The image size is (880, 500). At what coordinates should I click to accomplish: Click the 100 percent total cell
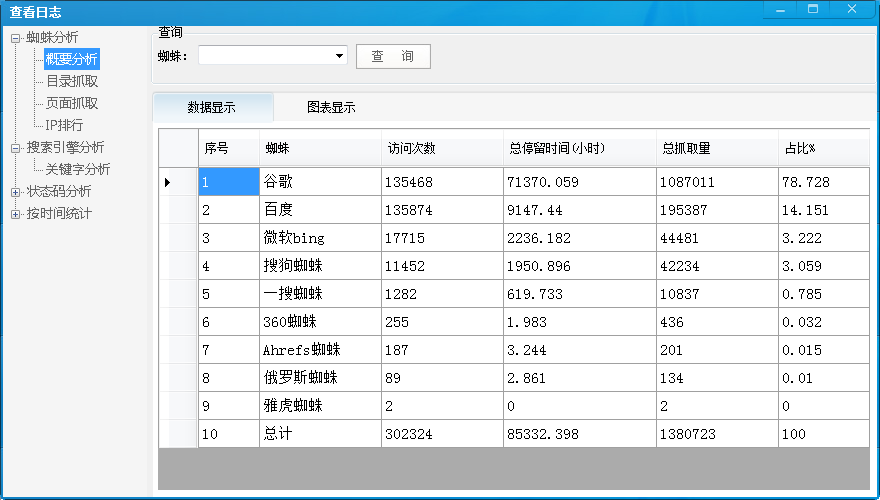pyautogui.click(x=824, y=434)
